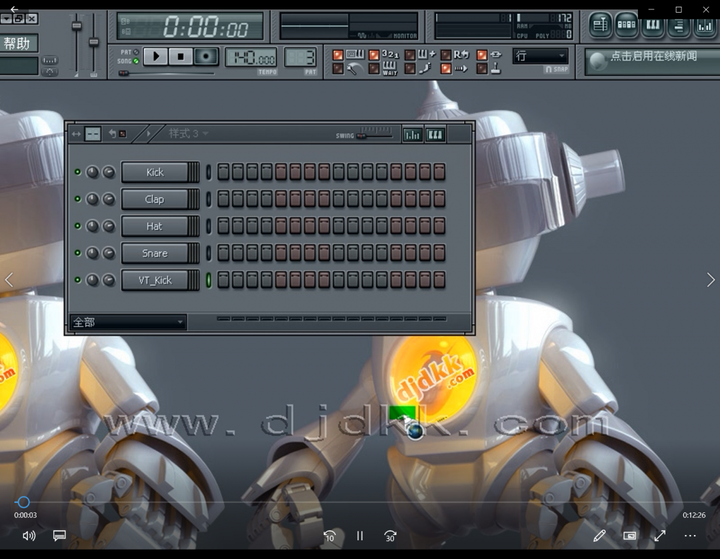This screenshot has width=720, height=559.
Task: Open the video player more options menu
Action: (690, 536)
